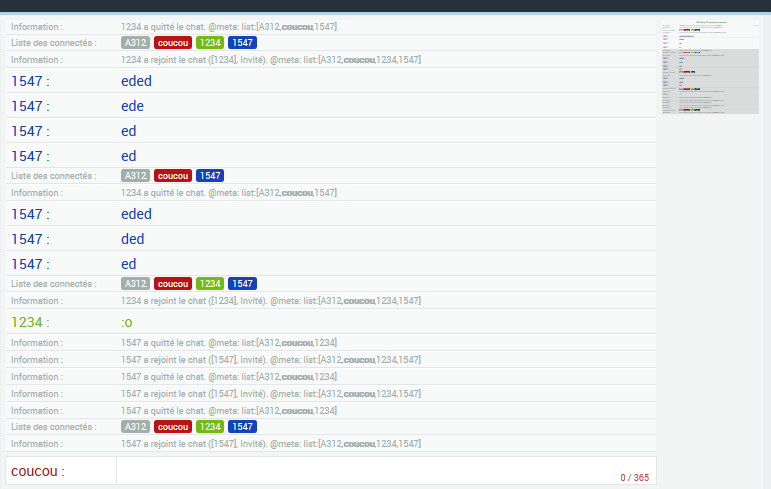Click the red "coucou :" nickname label
Screen dimensions: 771x489
[37, 471]
